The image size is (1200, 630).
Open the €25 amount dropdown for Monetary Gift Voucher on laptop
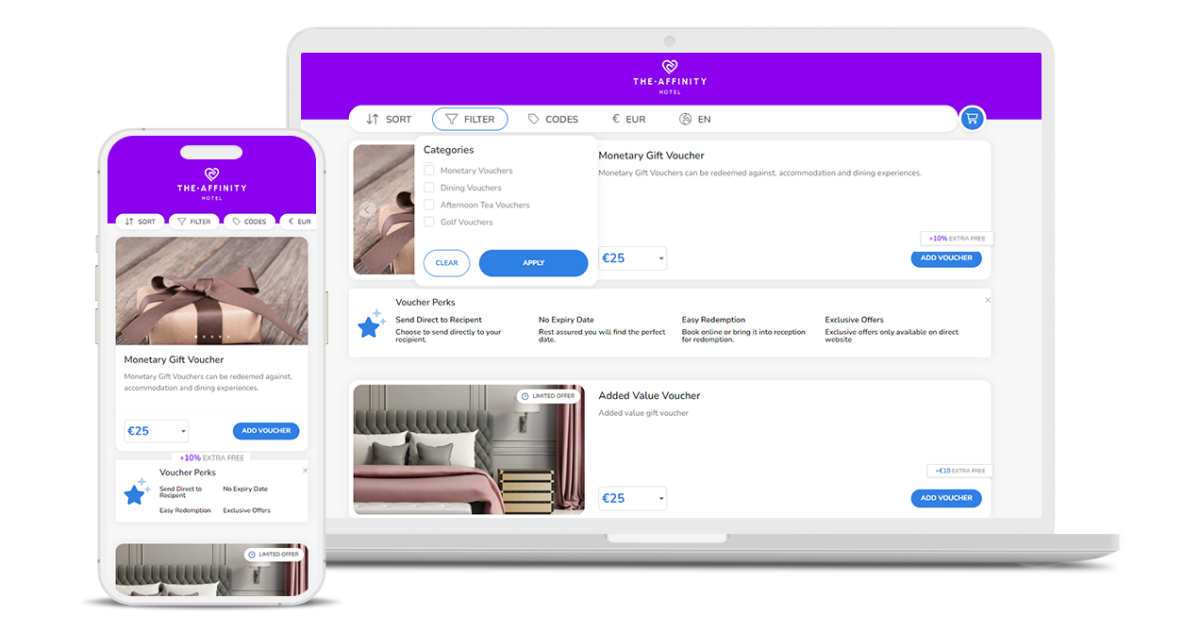633,258
